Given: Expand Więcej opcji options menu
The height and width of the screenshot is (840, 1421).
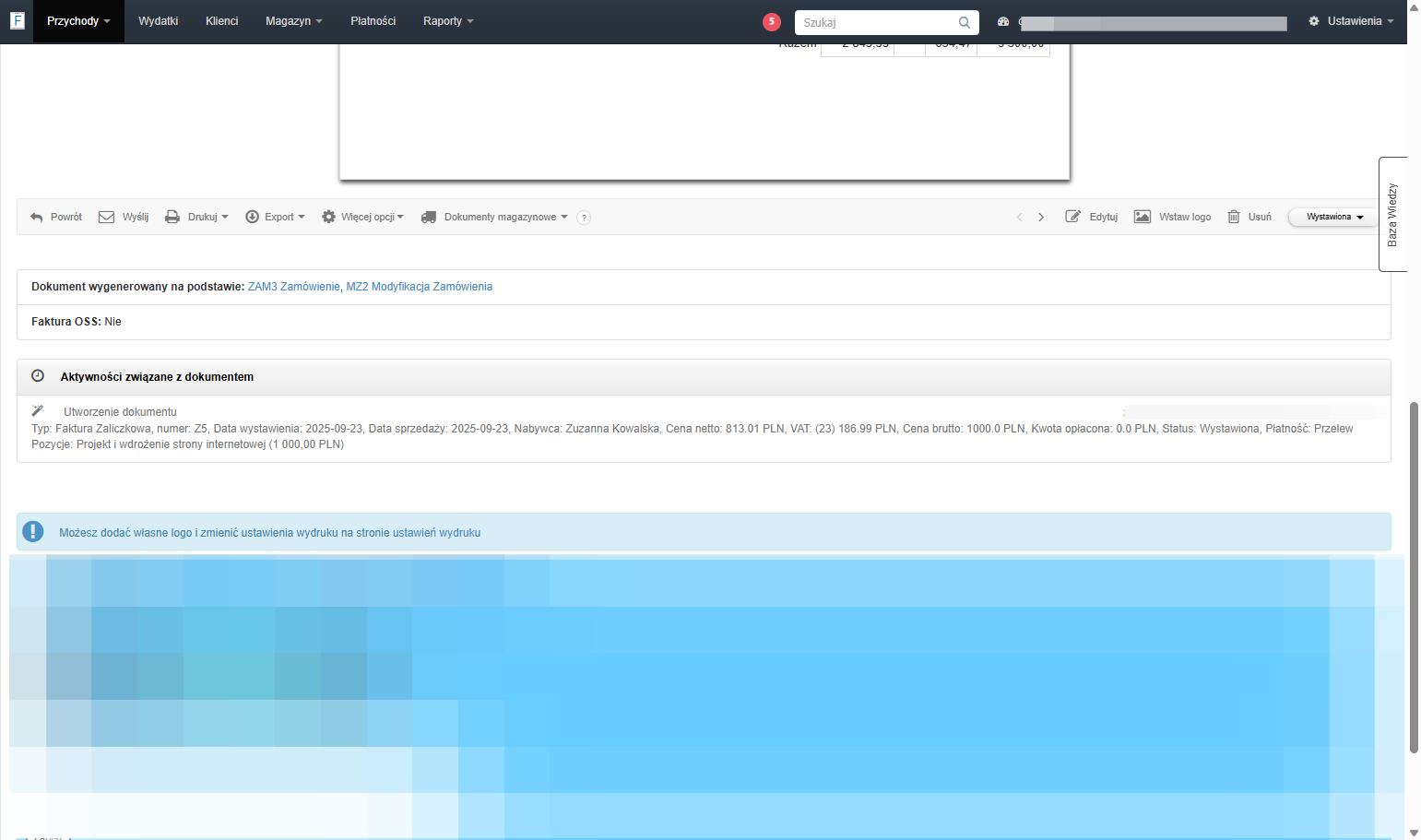Looking at the screenshot, I should point(362,217).
